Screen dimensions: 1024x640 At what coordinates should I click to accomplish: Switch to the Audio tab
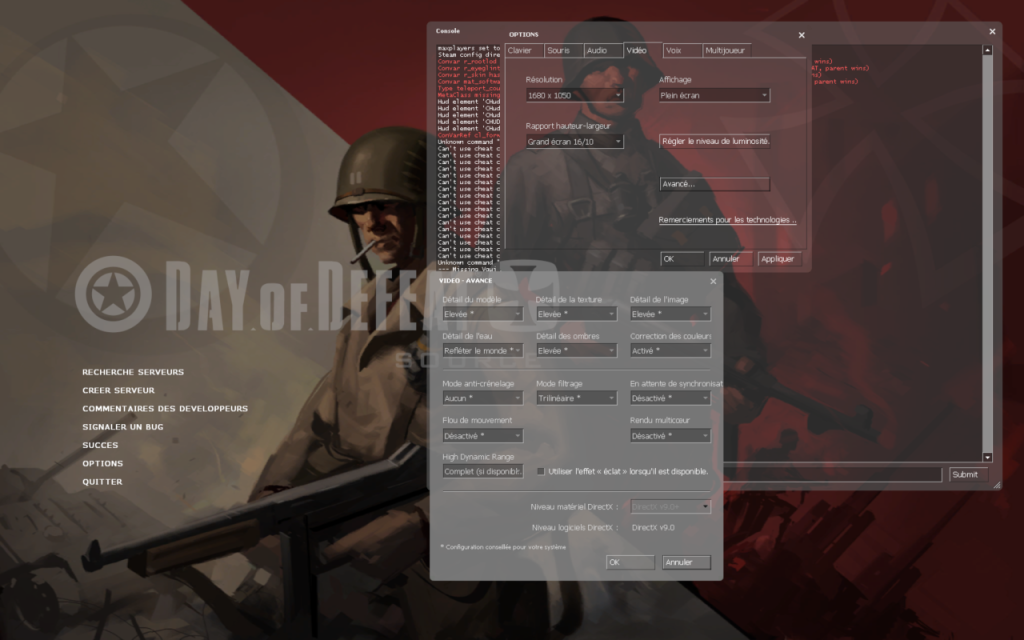click(x=596, y=50)
